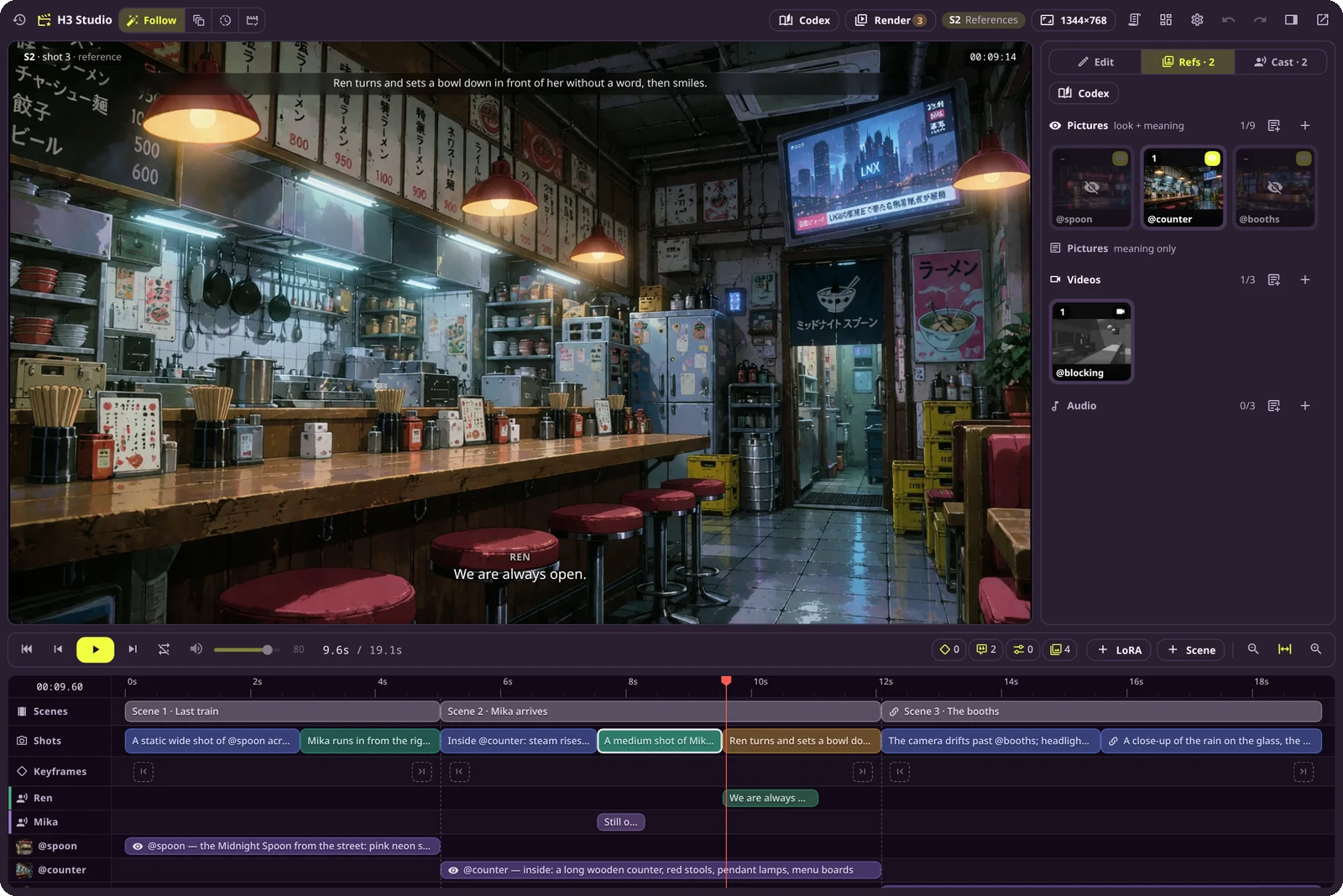The image size is (1343, 896).
Task: Open the Audio list-add icon
Action: point(1274,406)
